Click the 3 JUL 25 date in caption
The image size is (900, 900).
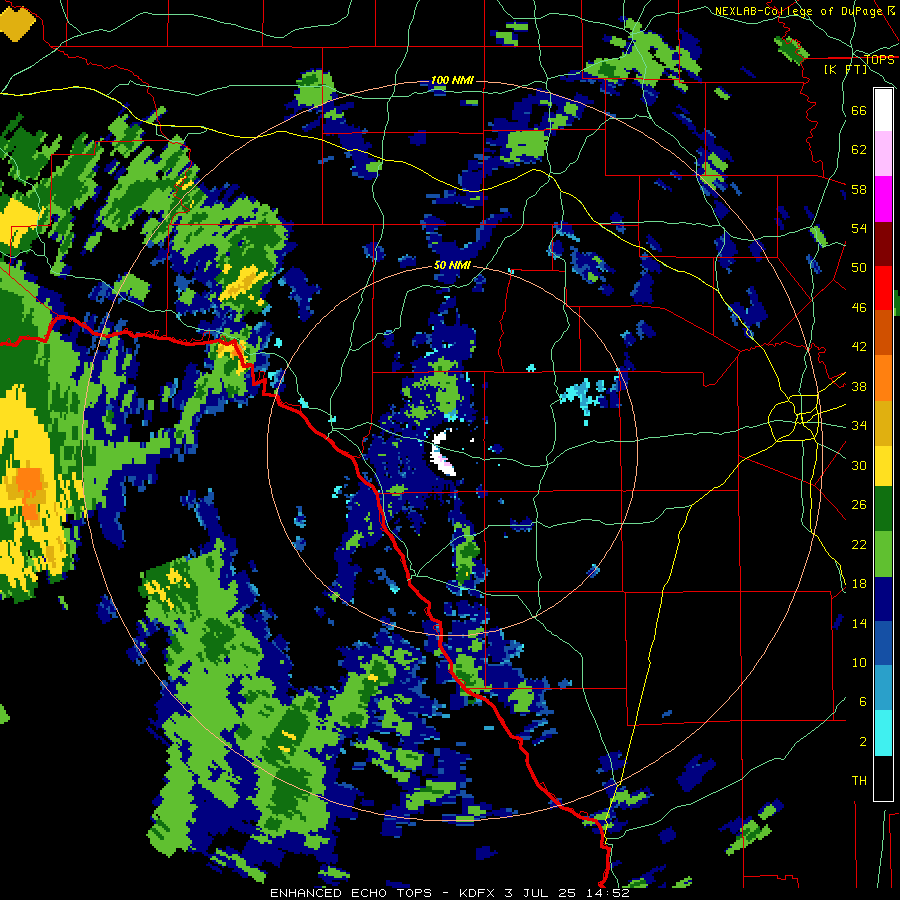coord(542,893)
